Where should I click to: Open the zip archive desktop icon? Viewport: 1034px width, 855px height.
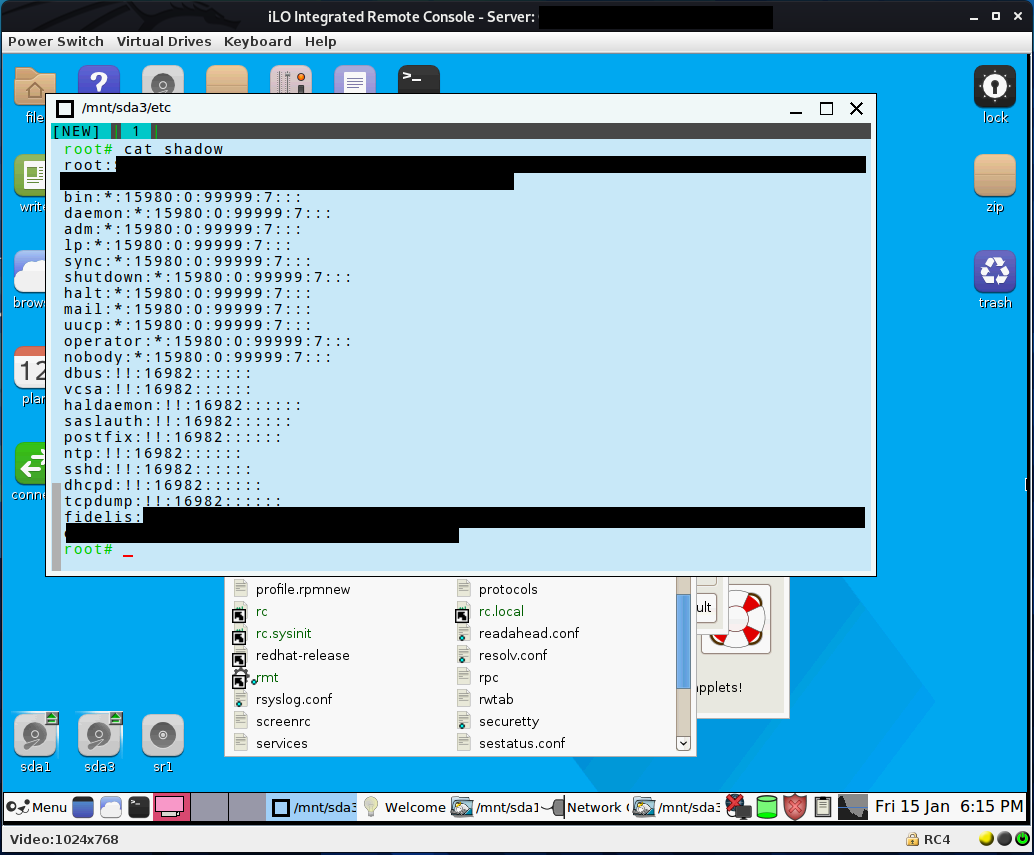point(994,185)
